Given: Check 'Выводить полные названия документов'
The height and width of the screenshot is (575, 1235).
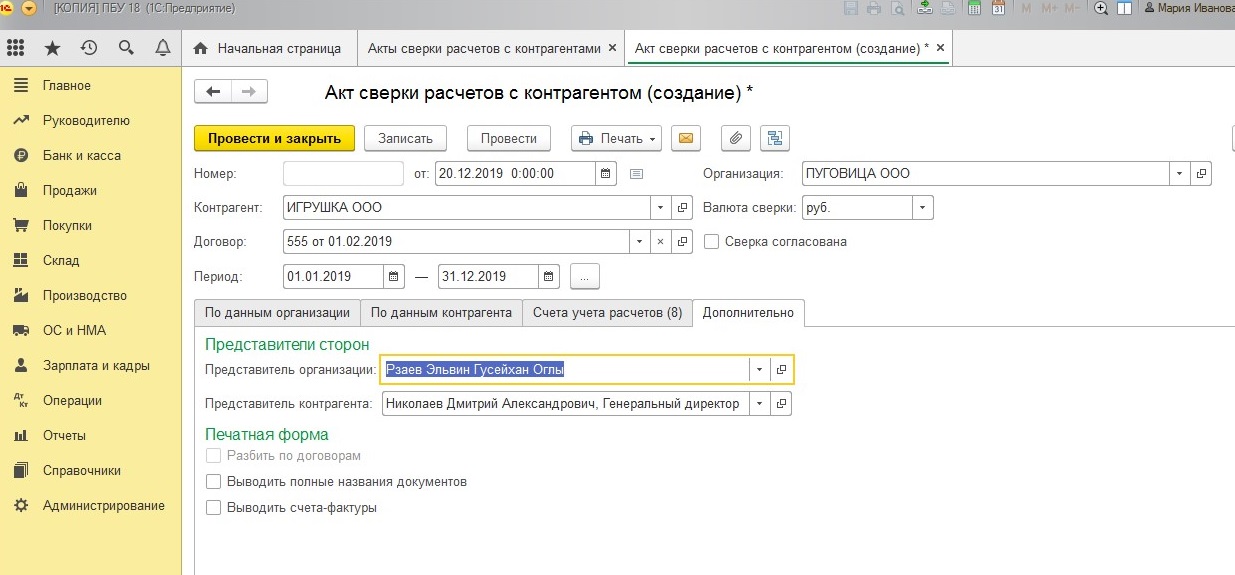Looking at the screenshot, I should coord(213,481).
